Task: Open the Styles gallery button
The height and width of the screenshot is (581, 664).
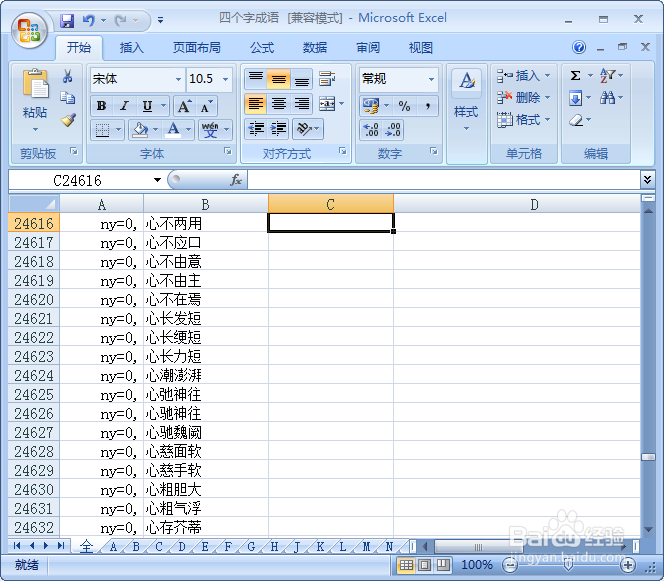Action: tap(467, 100)
